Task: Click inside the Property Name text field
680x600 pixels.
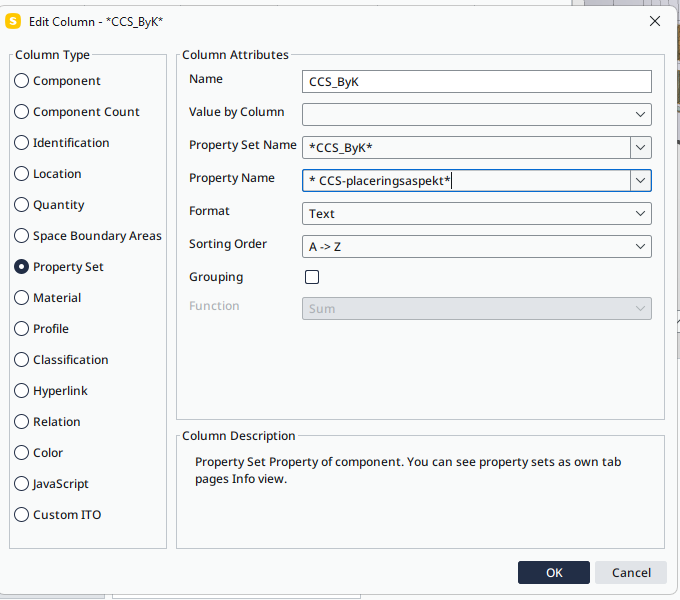Action: pyautogui.click(x=466, y=180)
